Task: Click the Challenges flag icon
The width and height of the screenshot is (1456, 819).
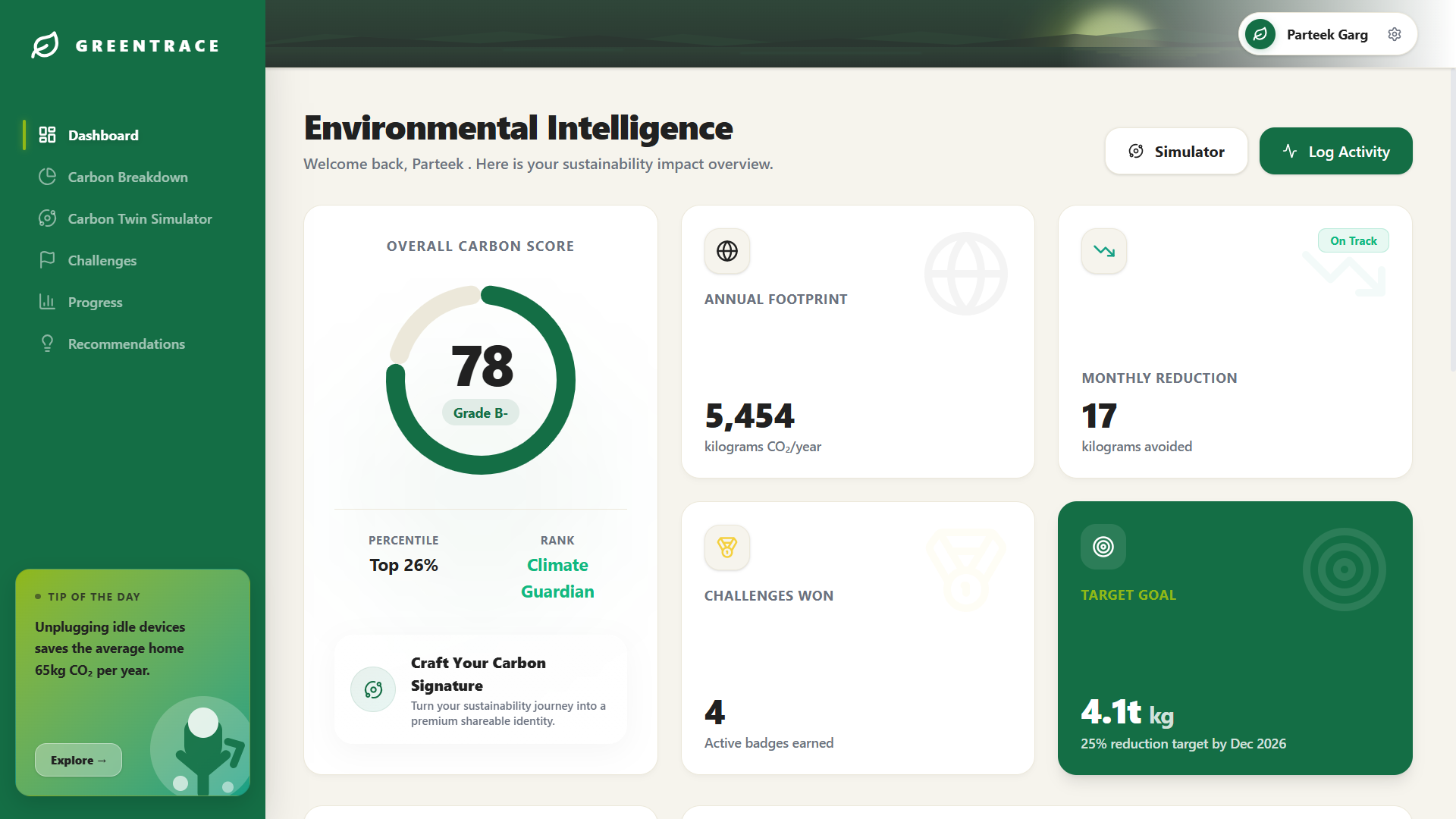Action: pyautogui.click(x=47, y=260)
